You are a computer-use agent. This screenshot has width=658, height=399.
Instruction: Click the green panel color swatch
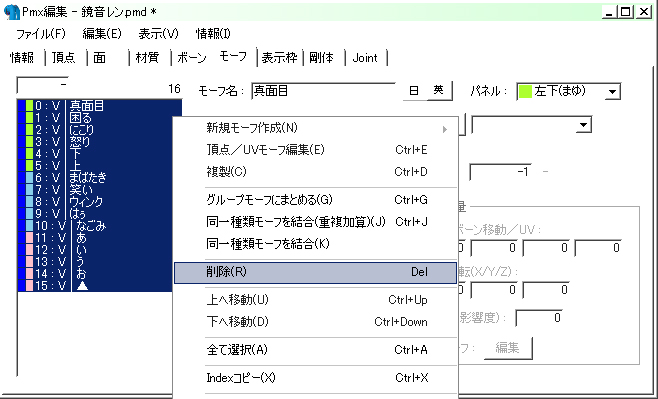point(525,91)
